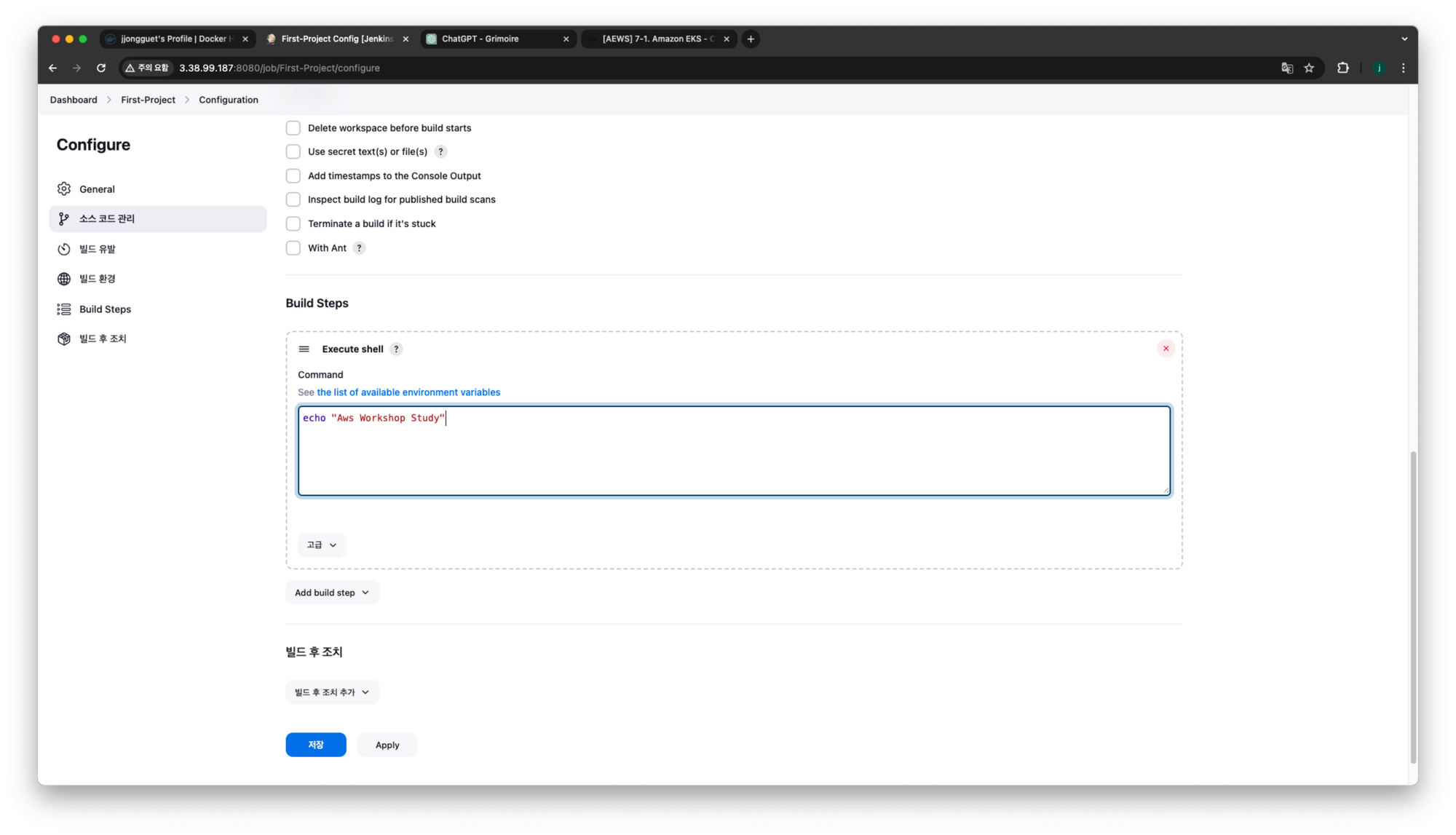
Task: Enable Delete workspace before build starts
Action: tap(293, 128)
